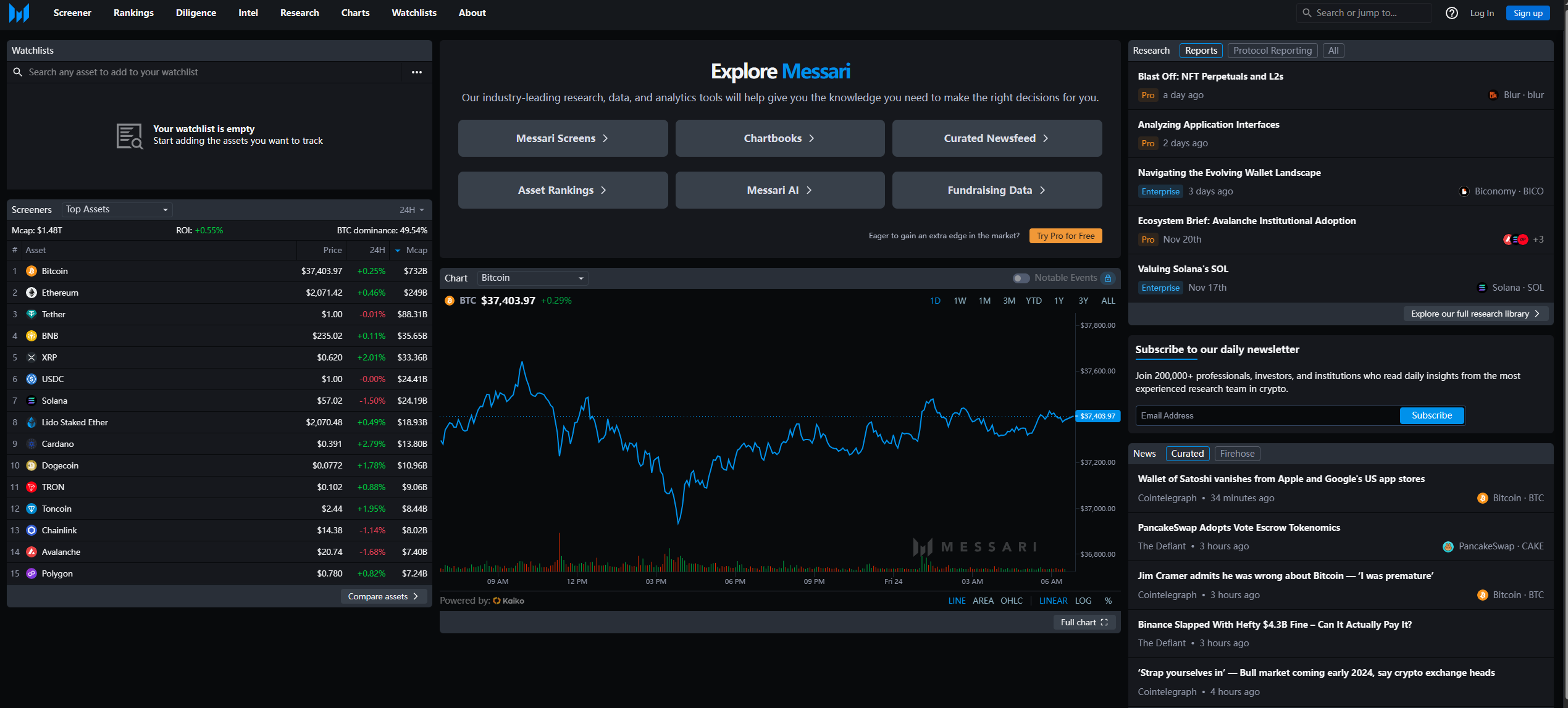This screenshot has width=1568, height=708.
Task: Open Messari Screens card
Action: 563,138
